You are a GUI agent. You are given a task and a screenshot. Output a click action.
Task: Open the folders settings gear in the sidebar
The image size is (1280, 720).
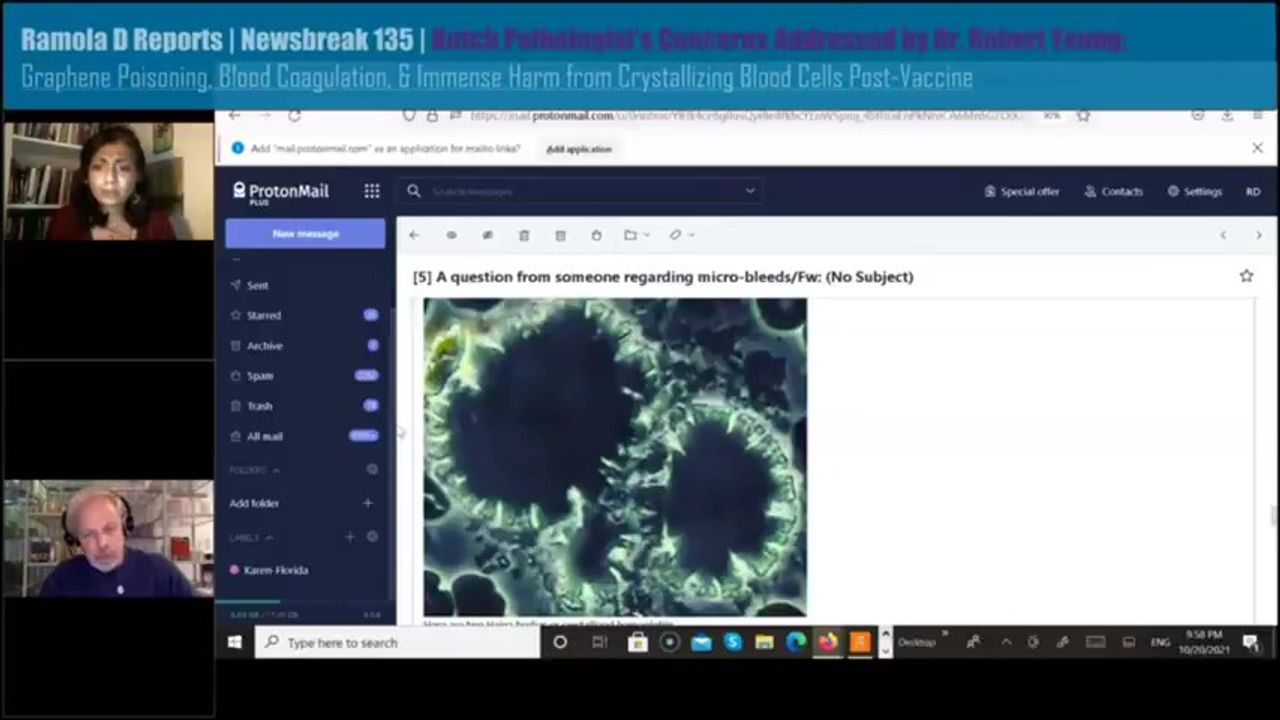point(372,469)
